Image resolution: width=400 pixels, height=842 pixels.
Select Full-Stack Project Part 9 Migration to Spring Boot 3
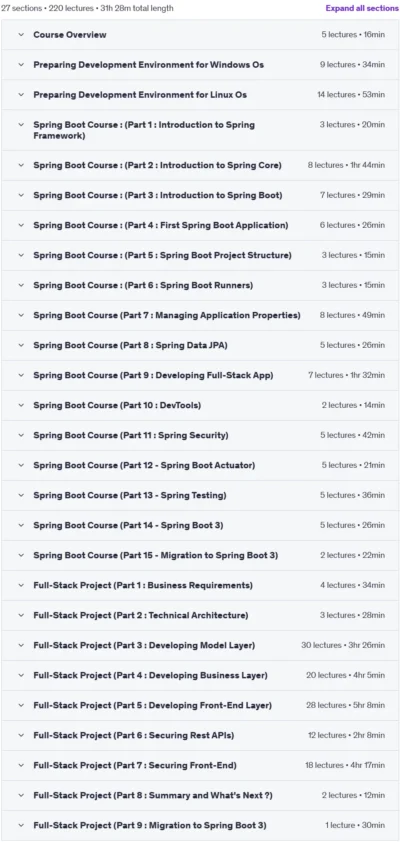pos(150,825)
